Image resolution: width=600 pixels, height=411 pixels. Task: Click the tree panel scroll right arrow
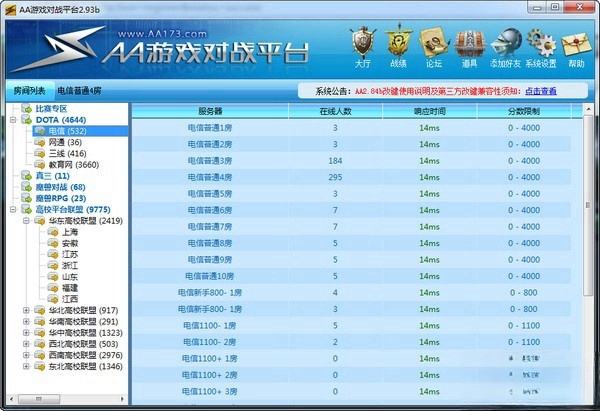pyautogui.click(x=122, y=399)
